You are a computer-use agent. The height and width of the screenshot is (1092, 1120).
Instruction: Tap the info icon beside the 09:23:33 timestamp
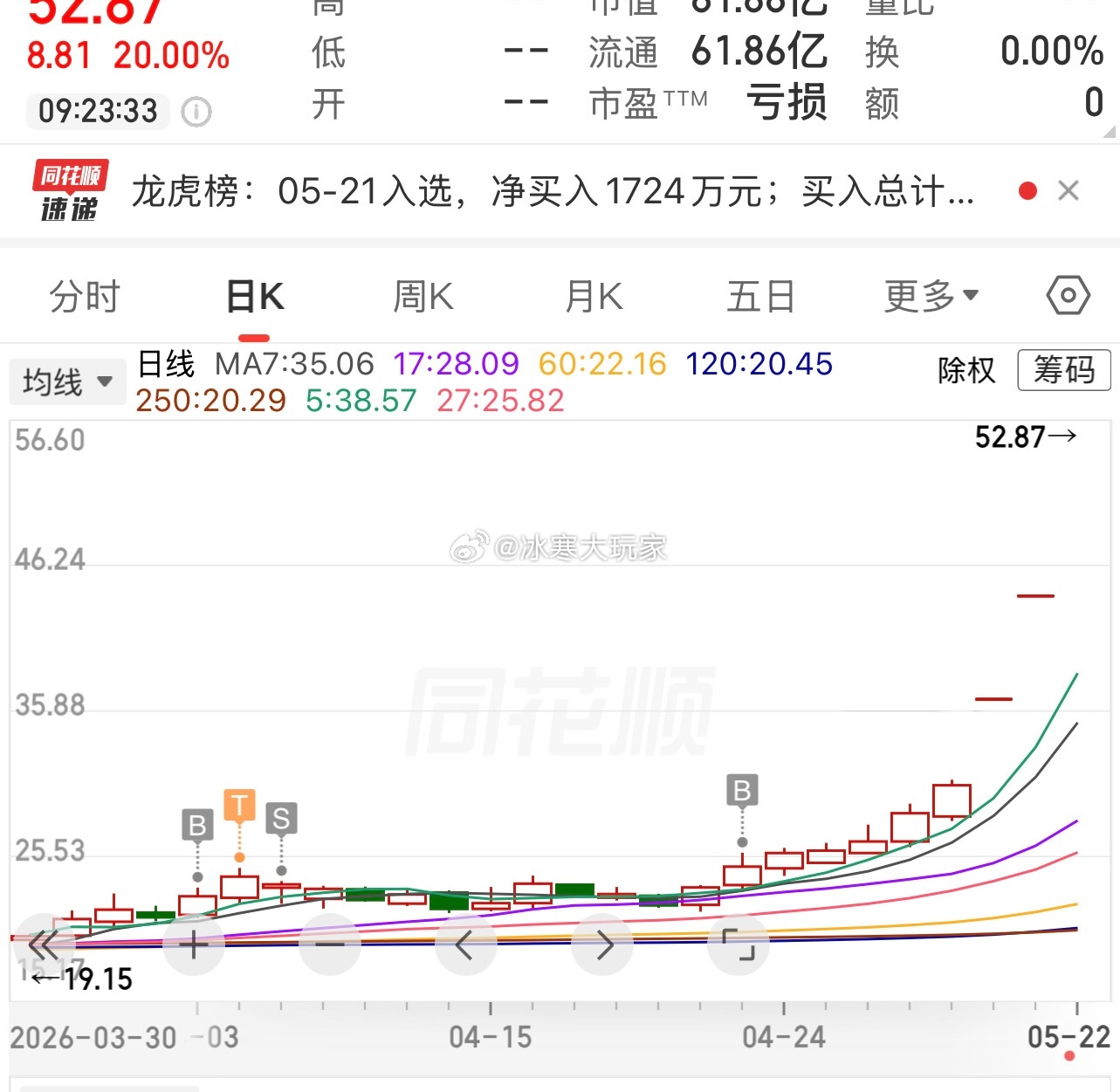click(196, 112)
